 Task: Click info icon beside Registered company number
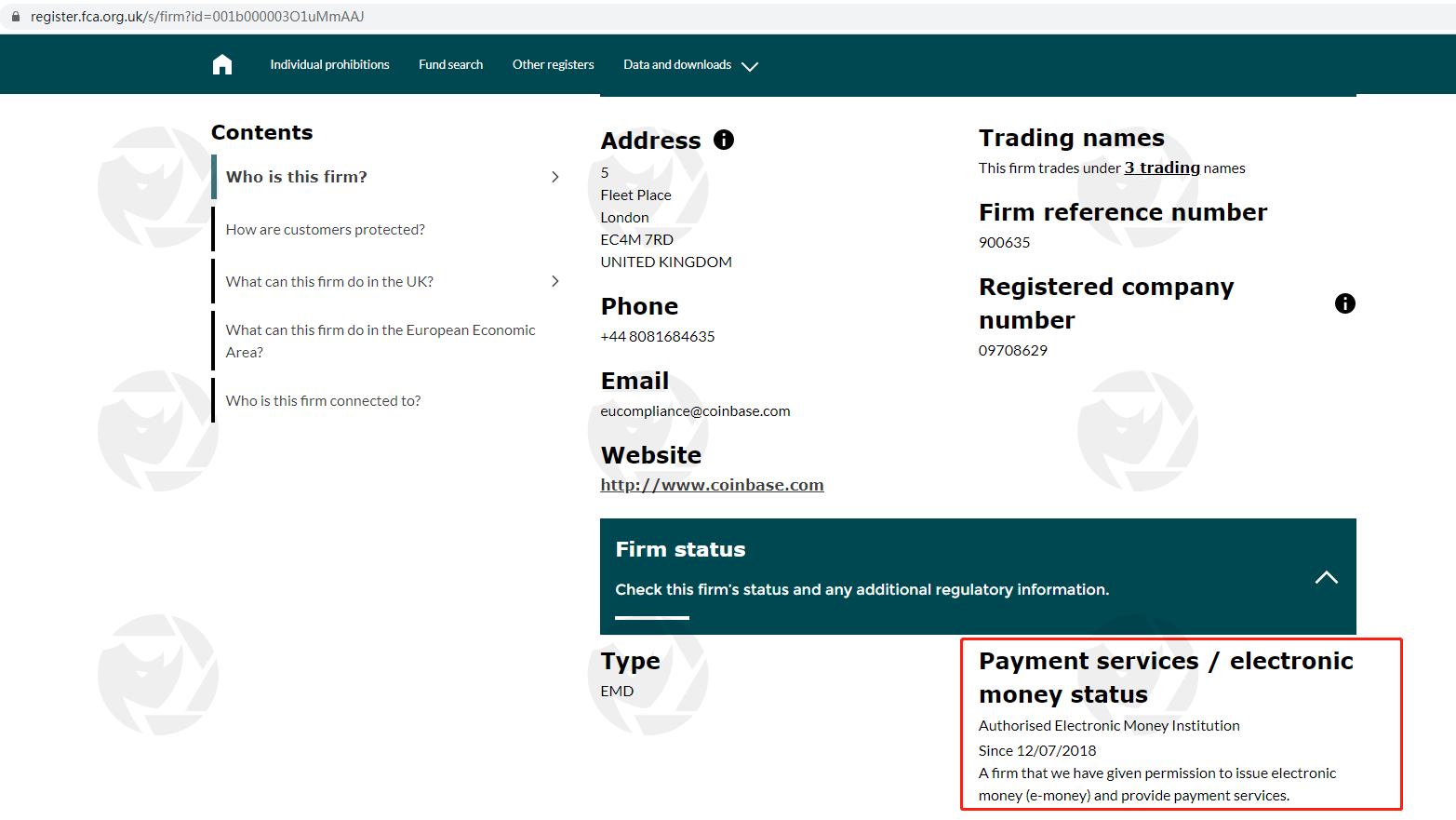[1344, 303]
